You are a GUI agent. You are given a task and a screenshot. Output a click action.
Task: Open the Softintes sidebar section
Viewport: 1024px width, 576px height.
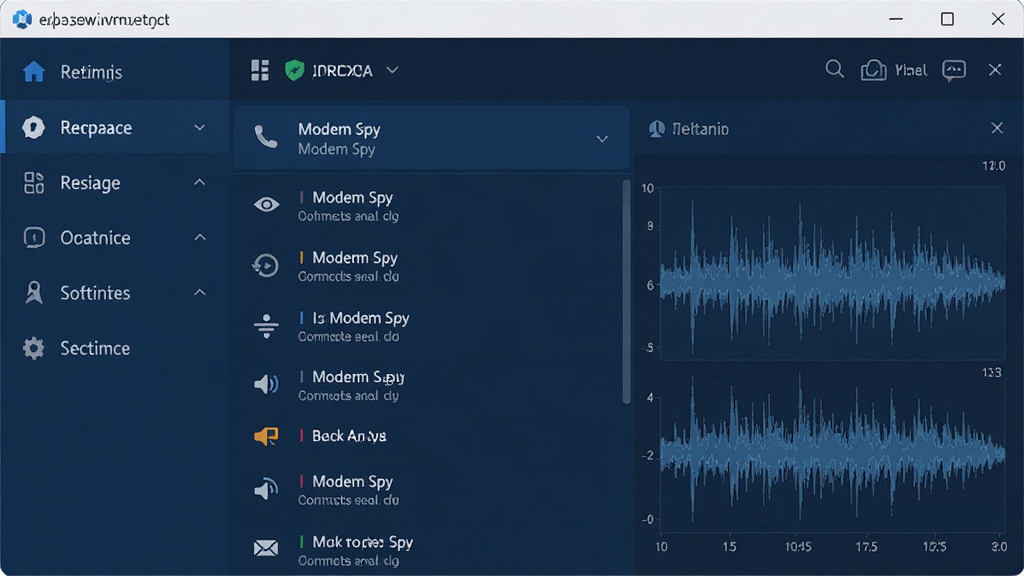click(x=114, y=293)
